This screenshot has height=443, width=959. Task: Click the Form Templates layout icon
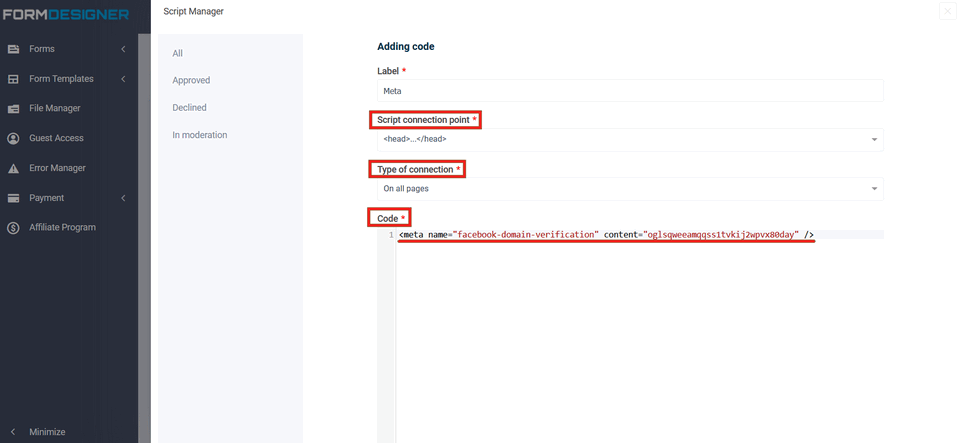[x=13, y=79]
